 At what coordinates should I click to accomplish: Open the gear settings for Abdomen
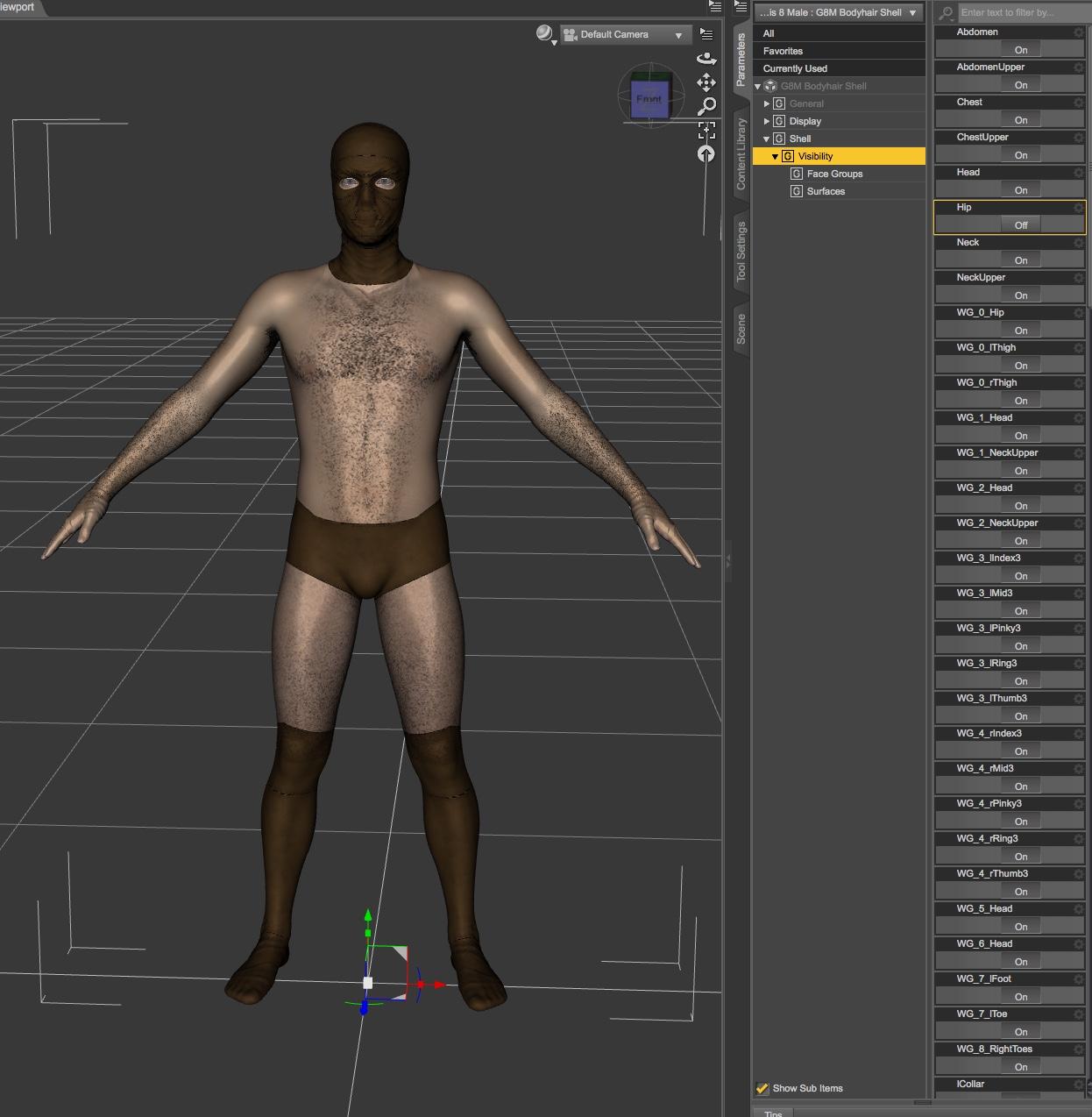1078,32
